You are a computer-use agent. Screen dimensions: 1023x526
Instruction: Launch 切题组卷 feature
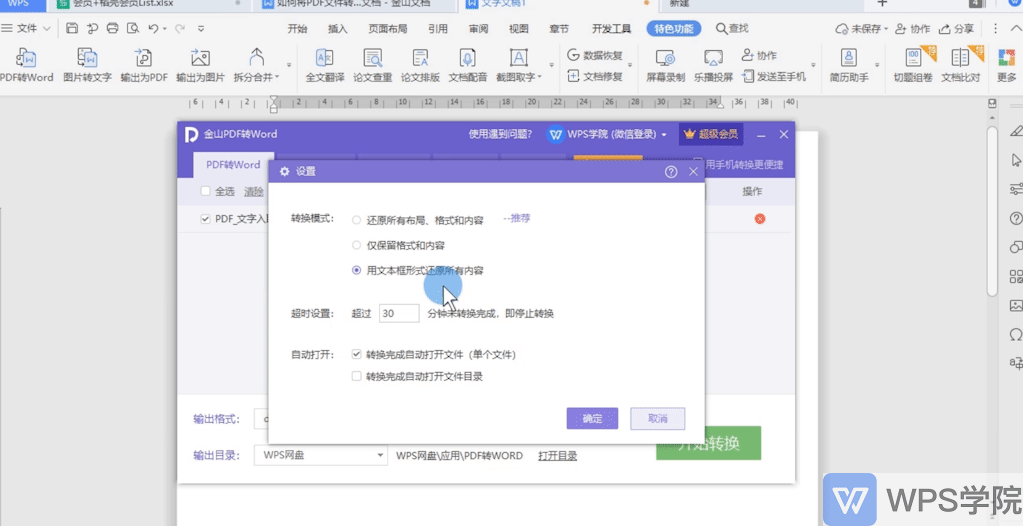pyautogui.click(x=913, y=65)
